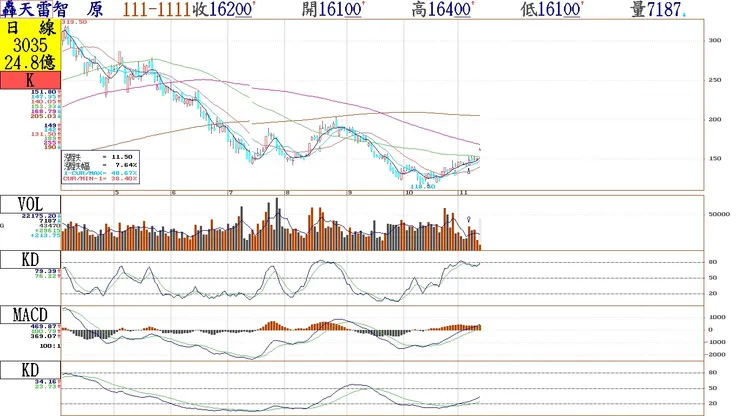Click the arrow marker above volume bars
740x416 pixels.
[469, 220]
